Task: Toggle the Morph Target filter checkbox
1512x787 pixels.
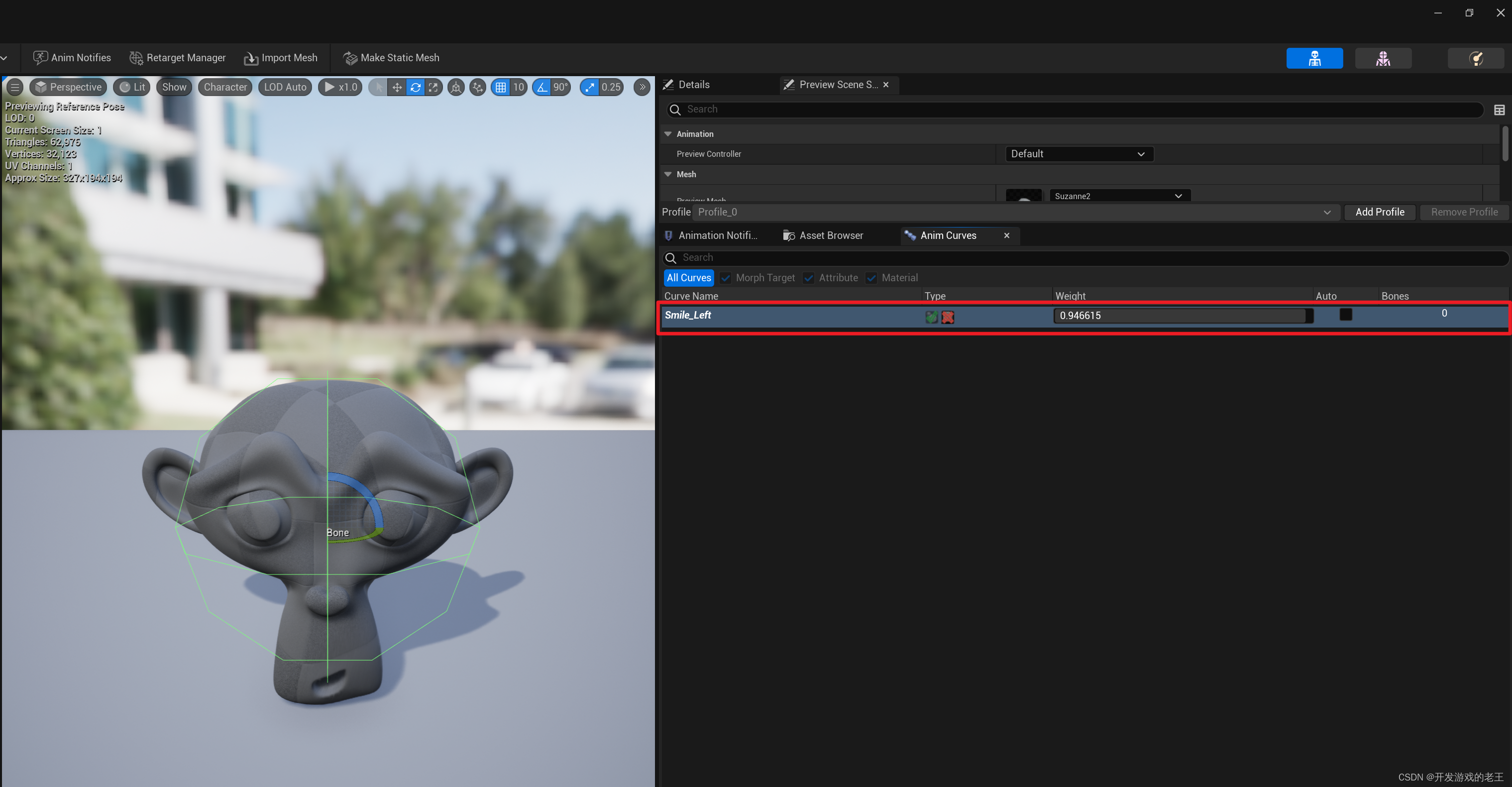Action: coord(726,278)
